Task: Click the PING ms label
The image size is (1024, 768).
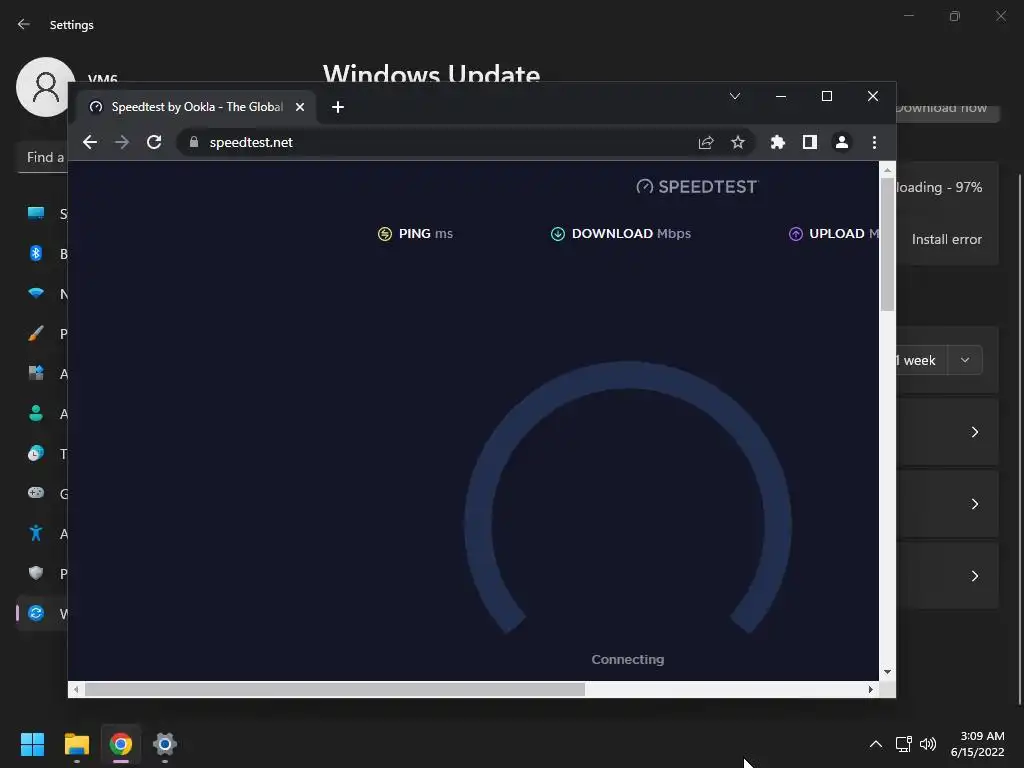Action: pyautogui.click(x=426, y=234)
